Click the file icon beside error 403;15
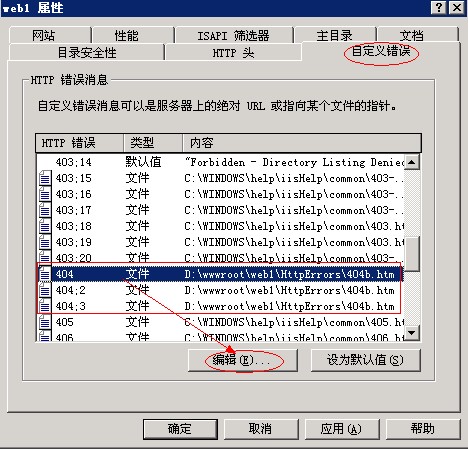Viewport: 468px width, 449px height. click(x=45, y=178)
